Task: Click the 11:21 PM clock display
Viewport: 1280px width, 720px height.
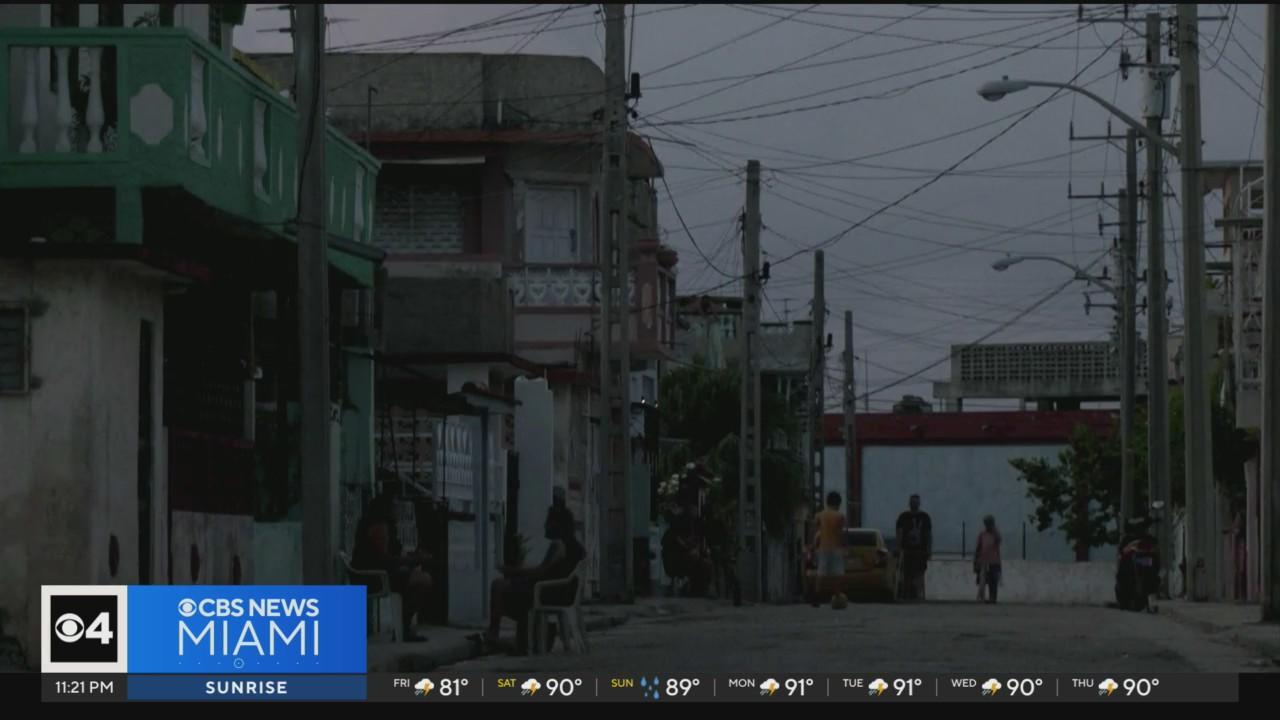Action: pyautogui.click(x=84, y=687)
